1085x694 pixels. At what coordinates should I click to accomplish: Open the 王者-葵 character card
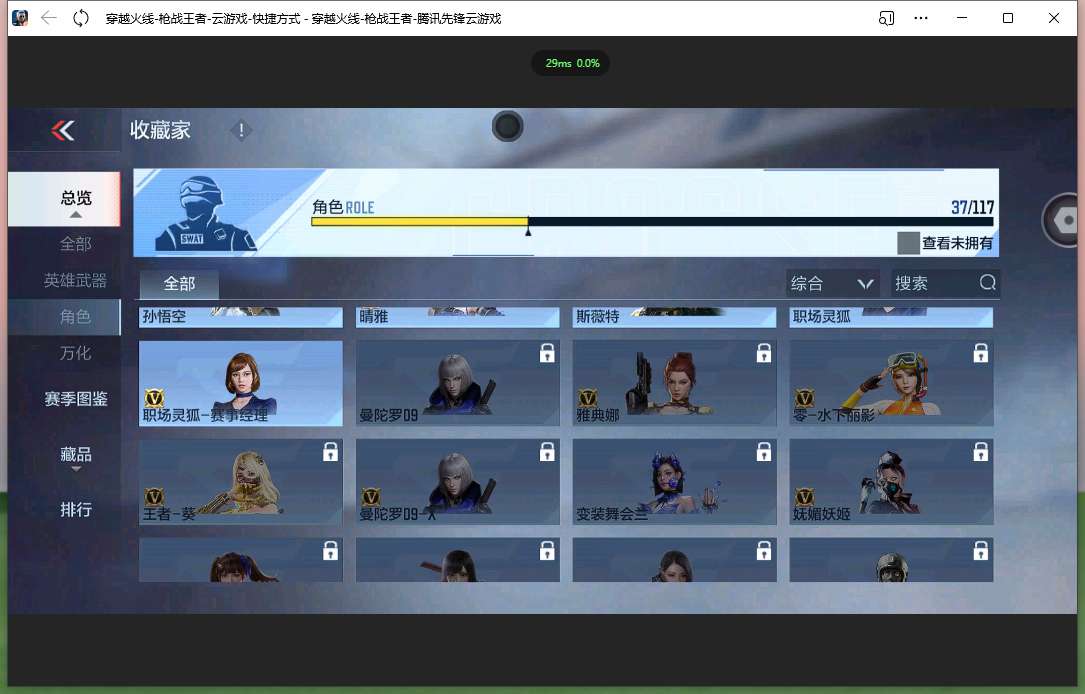241,482
